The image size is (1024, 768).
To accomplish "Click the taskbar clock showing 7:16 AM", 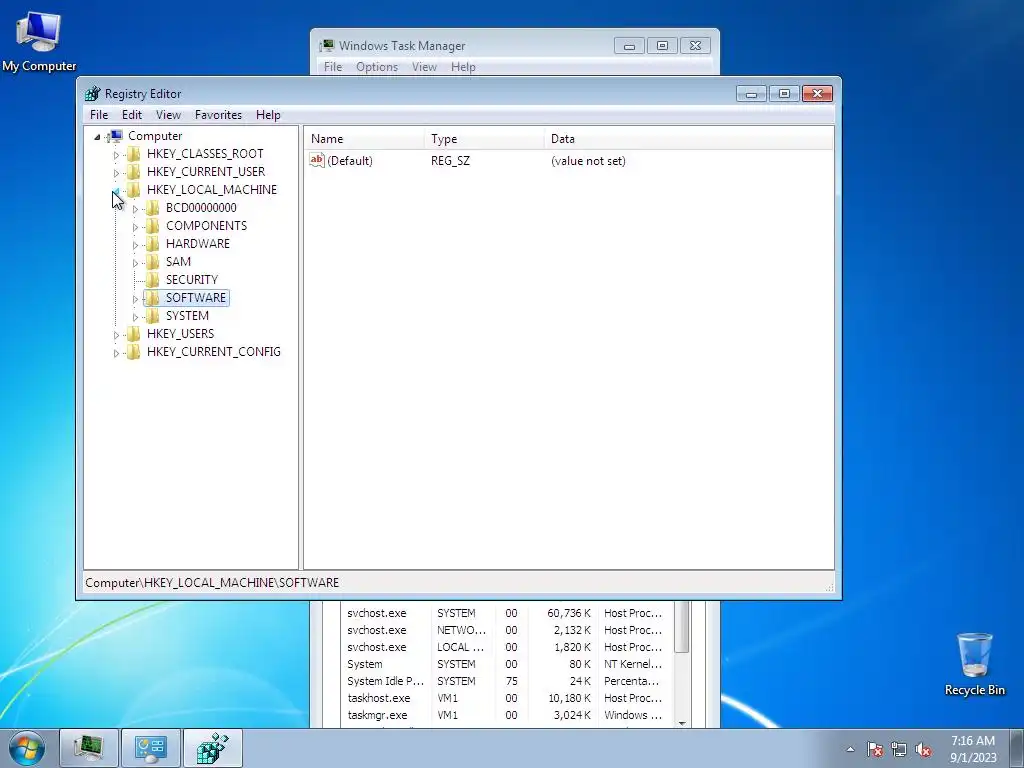I will [x=973, y=749].
